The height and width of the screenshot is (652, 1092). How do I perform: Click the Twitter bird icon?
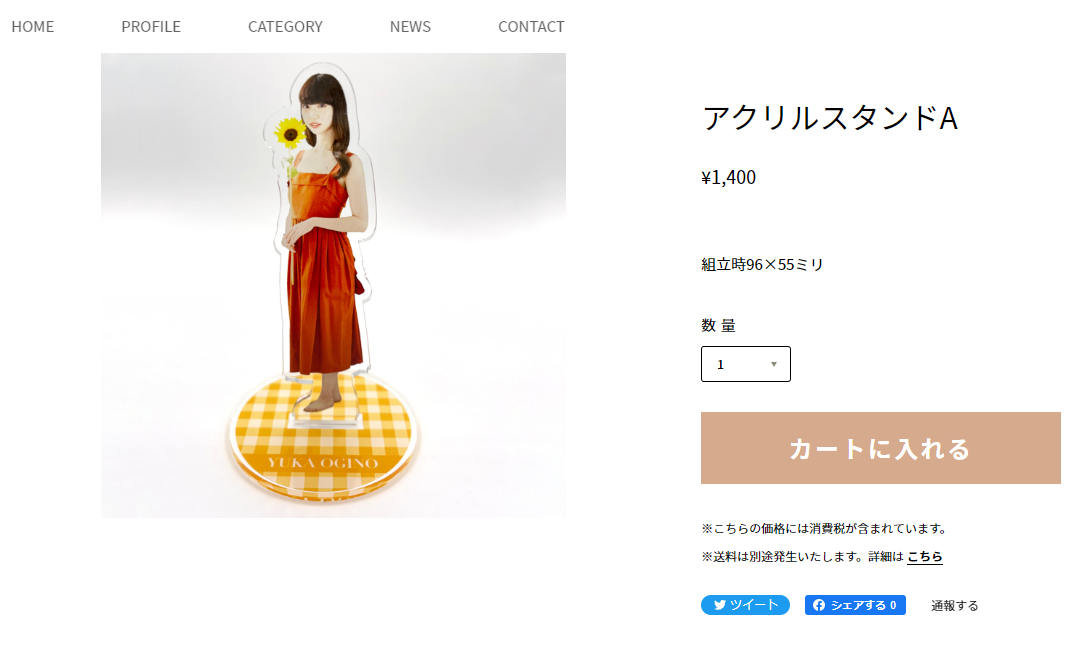point(719,605)
